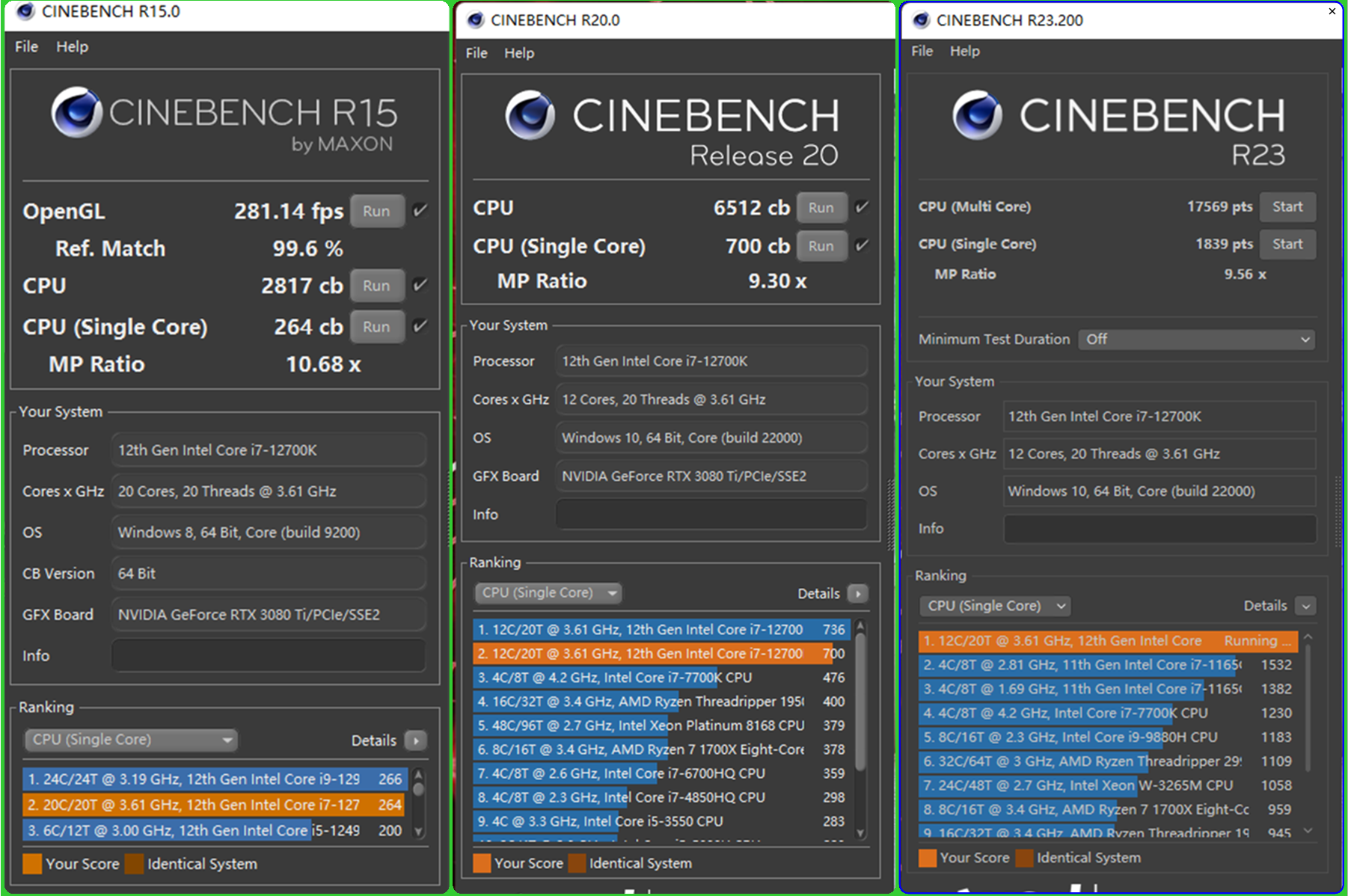Toggle the CPU test checkbox in R20
Image resolution: width=1348 pixels, height=896 pixels.
pyautogui.click(x=862, y=207)
